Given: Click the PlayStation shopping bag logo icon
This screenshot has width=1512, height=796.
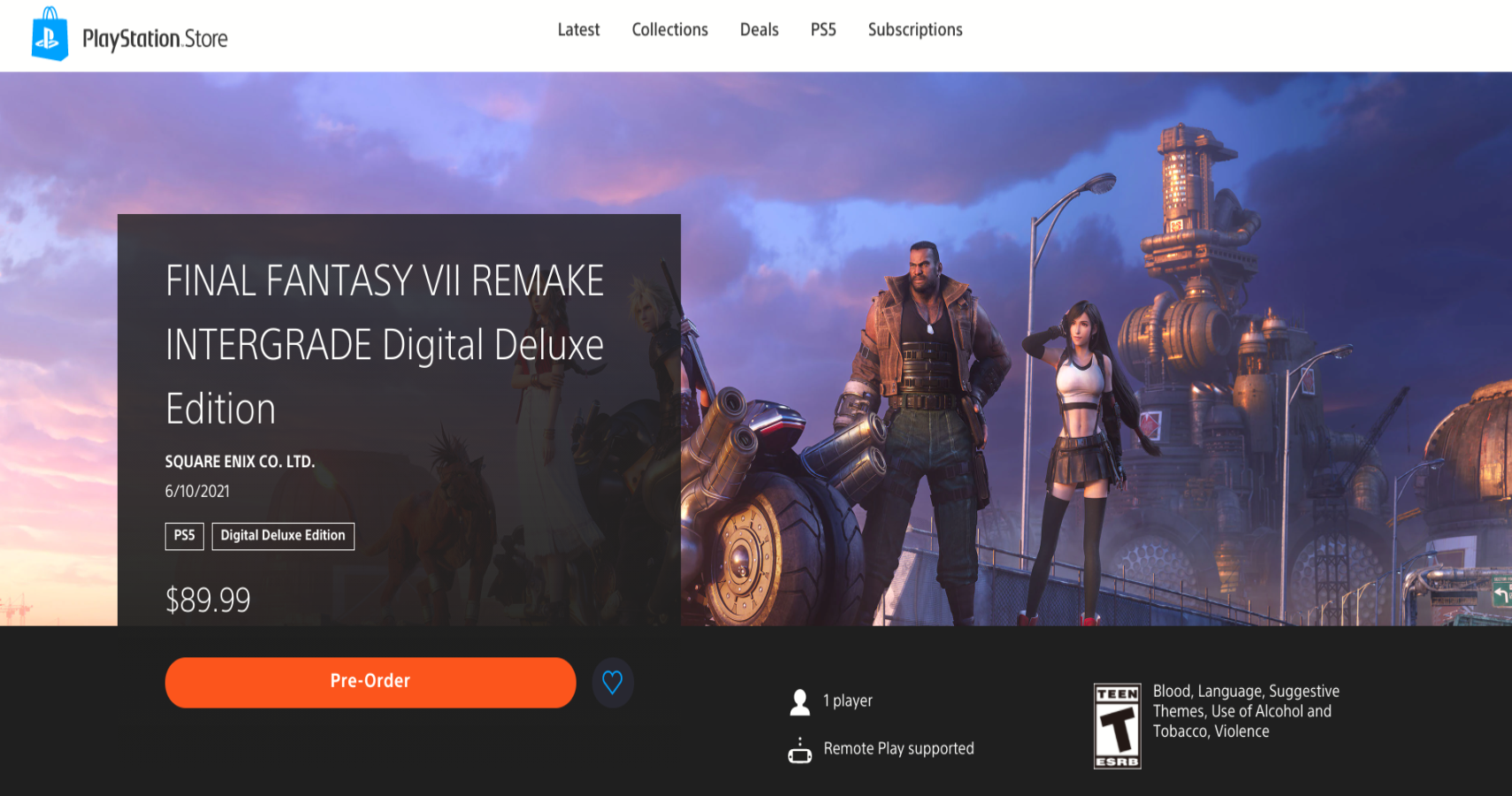Looking at the screenshot, I should [x=50, y=34].
